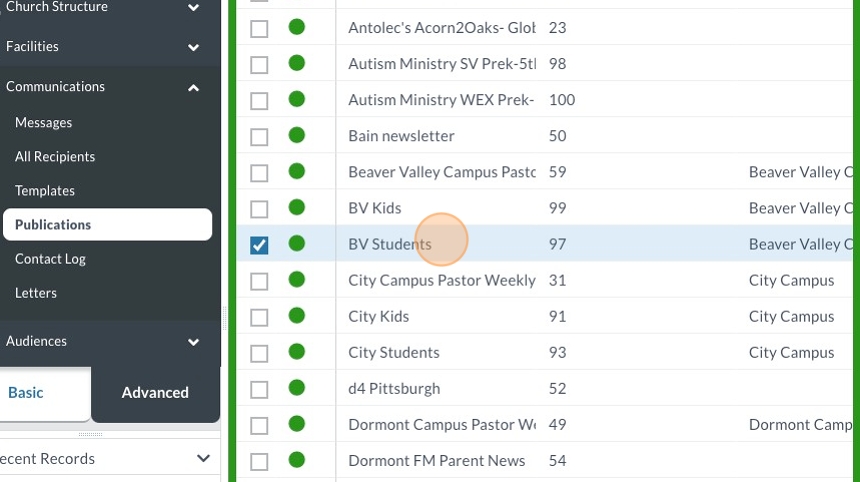Collapse the Communications section chevron
This screenshot has width=860, height=482.
[x=194, y=88]
